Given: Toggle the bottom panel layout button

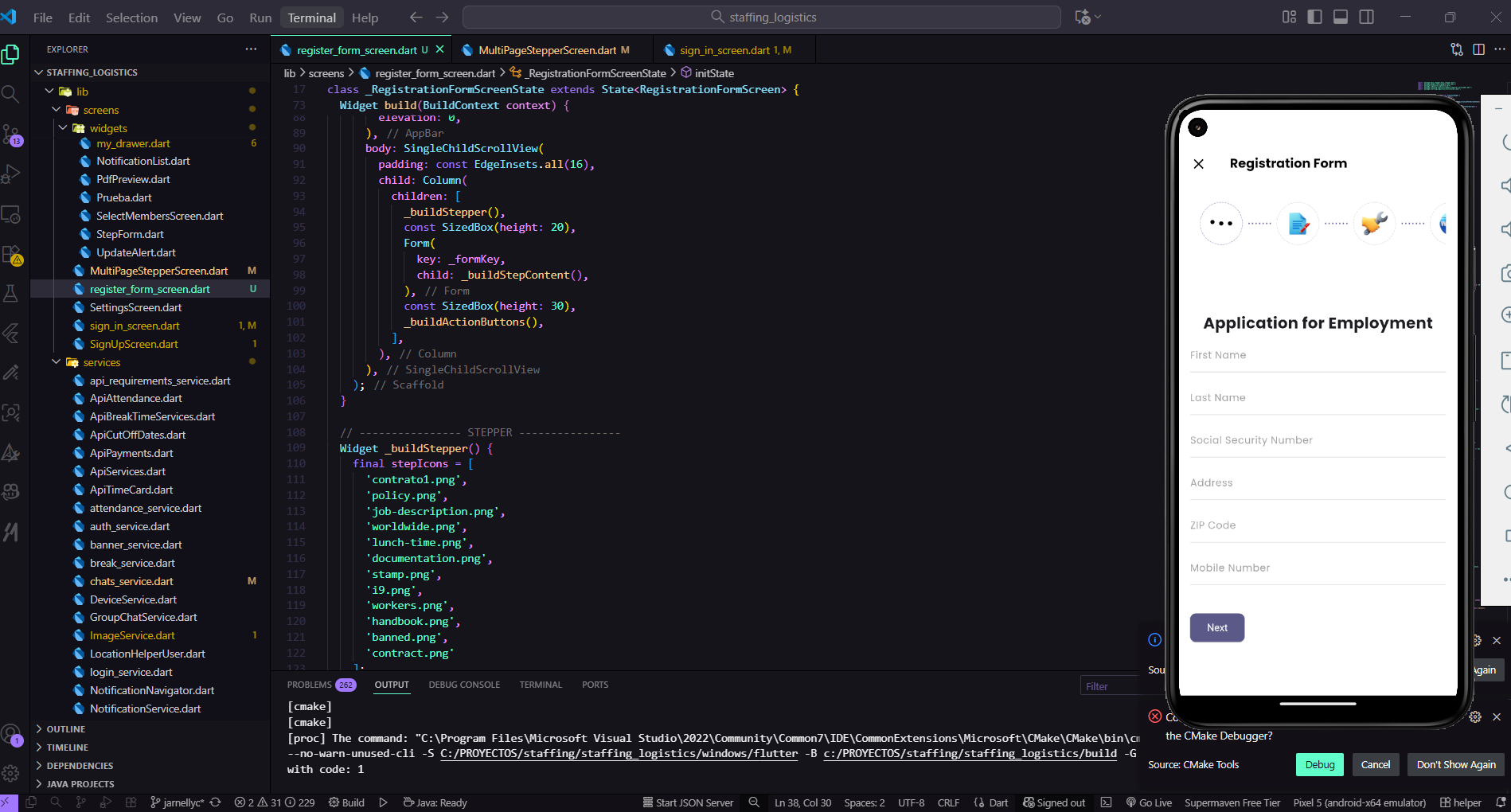Looking at the screenshot, I should [x=1341, y=17].
